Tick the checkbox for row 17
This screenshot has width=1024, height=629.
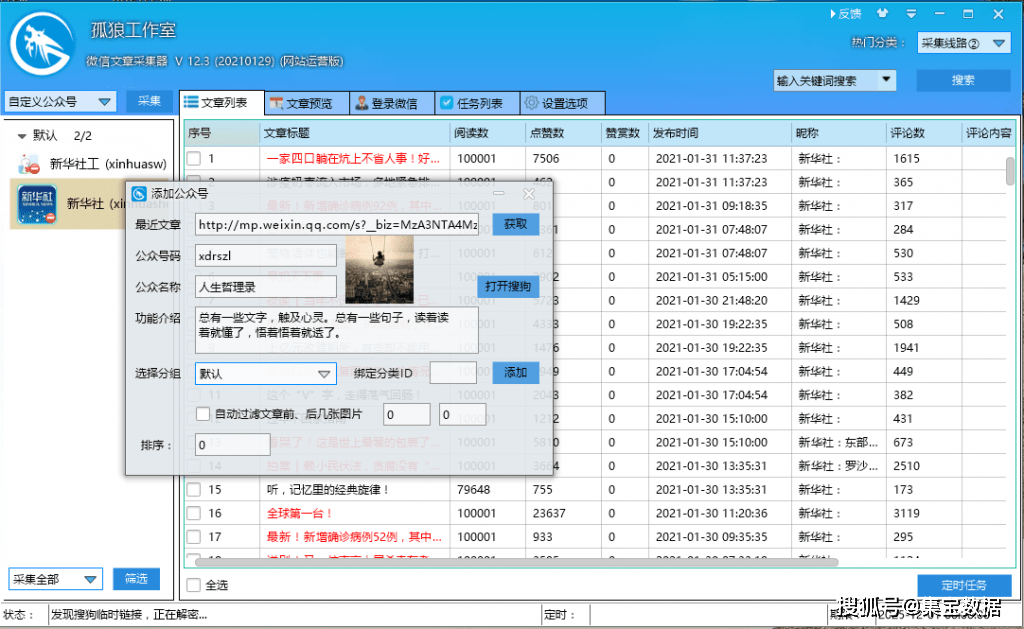(x=194, y=537)
